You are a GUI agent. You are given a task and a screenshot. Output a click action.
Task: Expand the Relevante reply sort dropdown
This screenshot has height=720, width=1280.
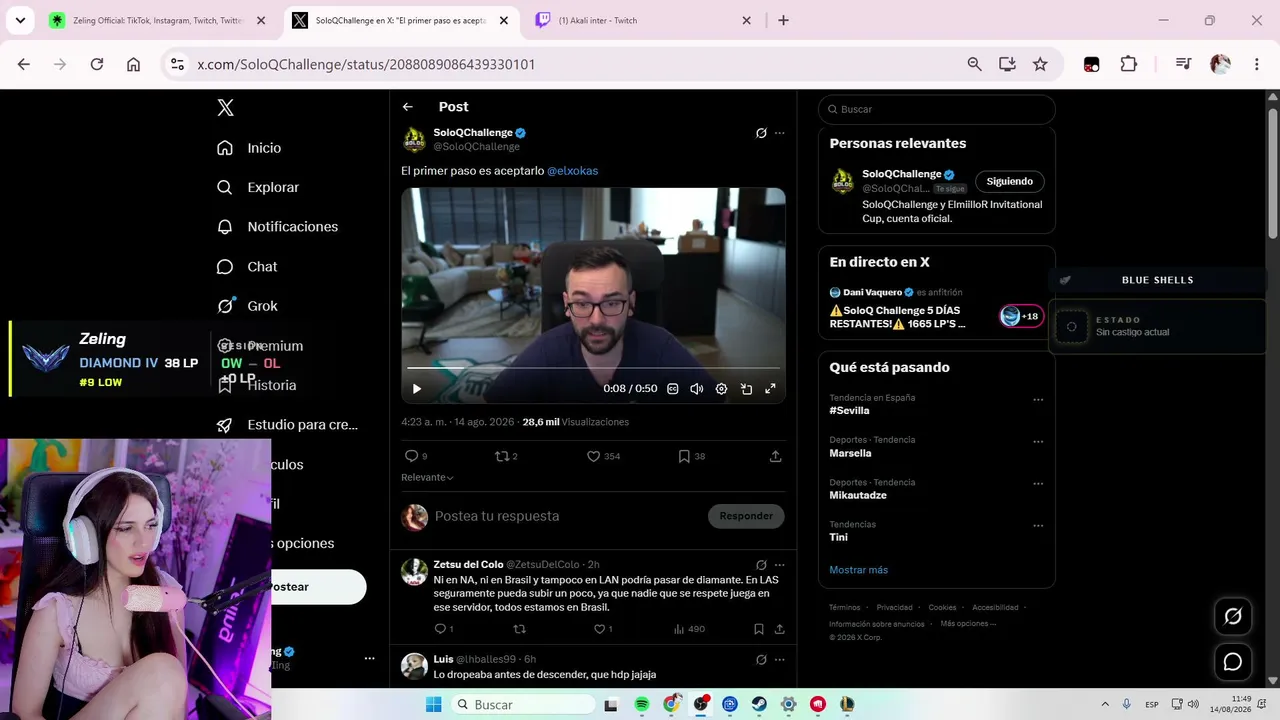(427, 478)
